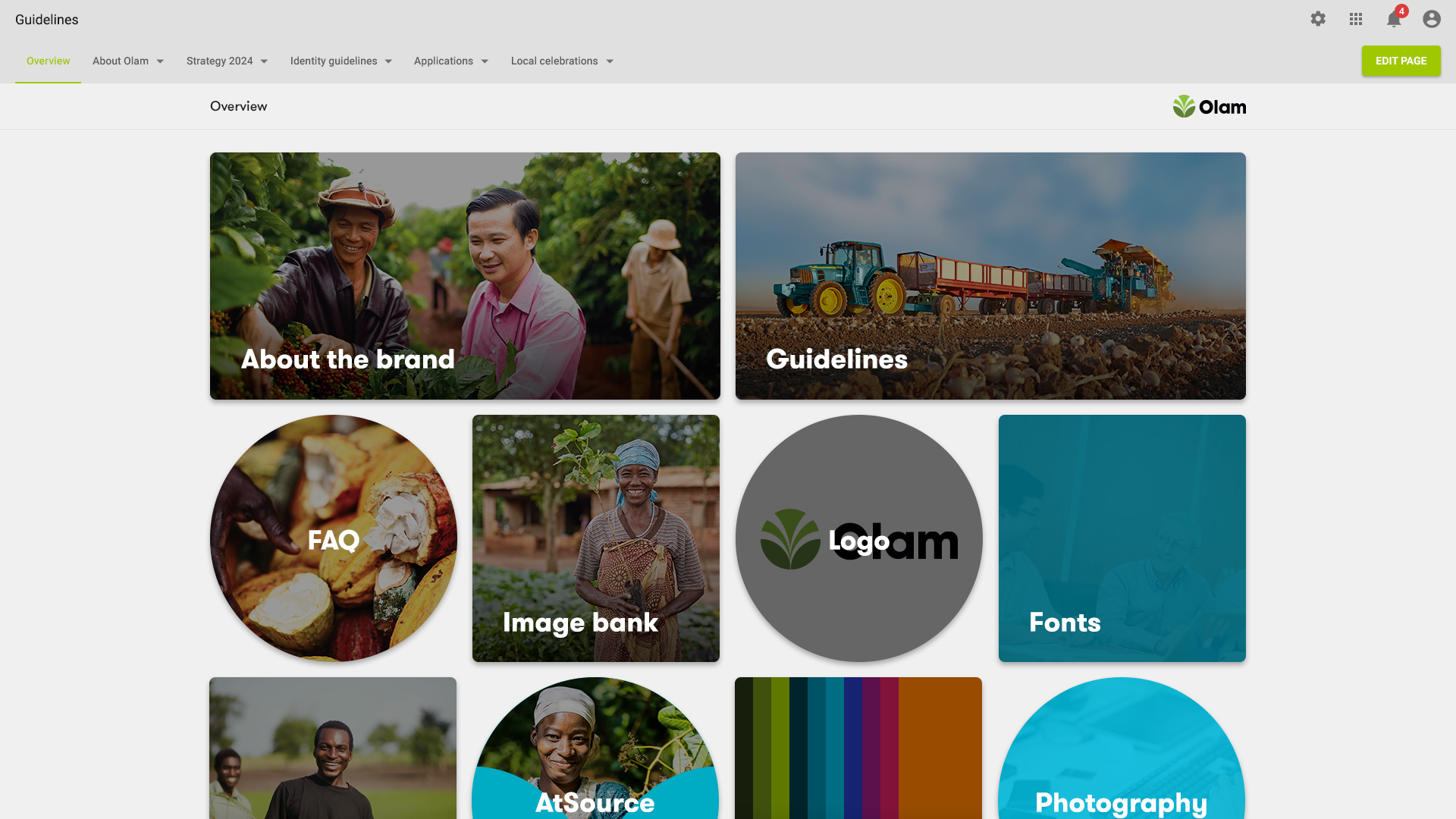Open the apps grid icon
The image size is (1456, 819).
[1356, 19]
